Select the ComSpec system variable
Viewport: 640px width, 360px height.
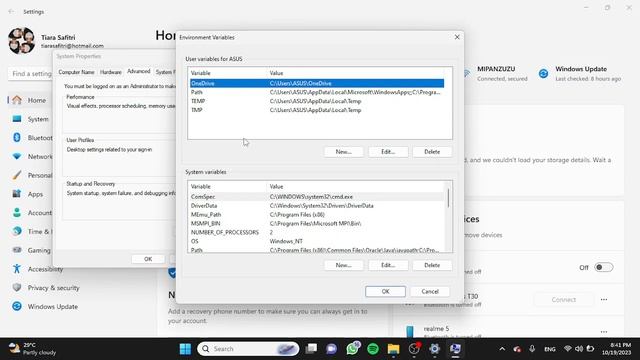point(317,197)
